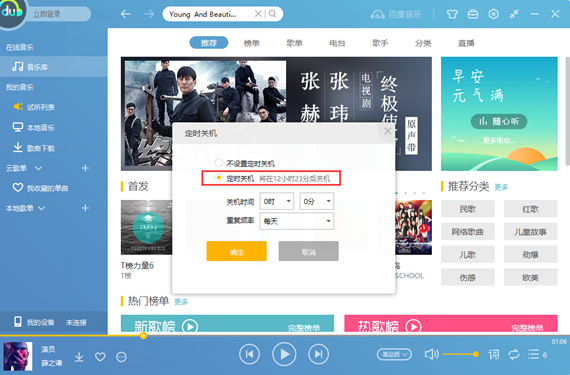
Task: Go back with the left arrow
Action: 126,14
